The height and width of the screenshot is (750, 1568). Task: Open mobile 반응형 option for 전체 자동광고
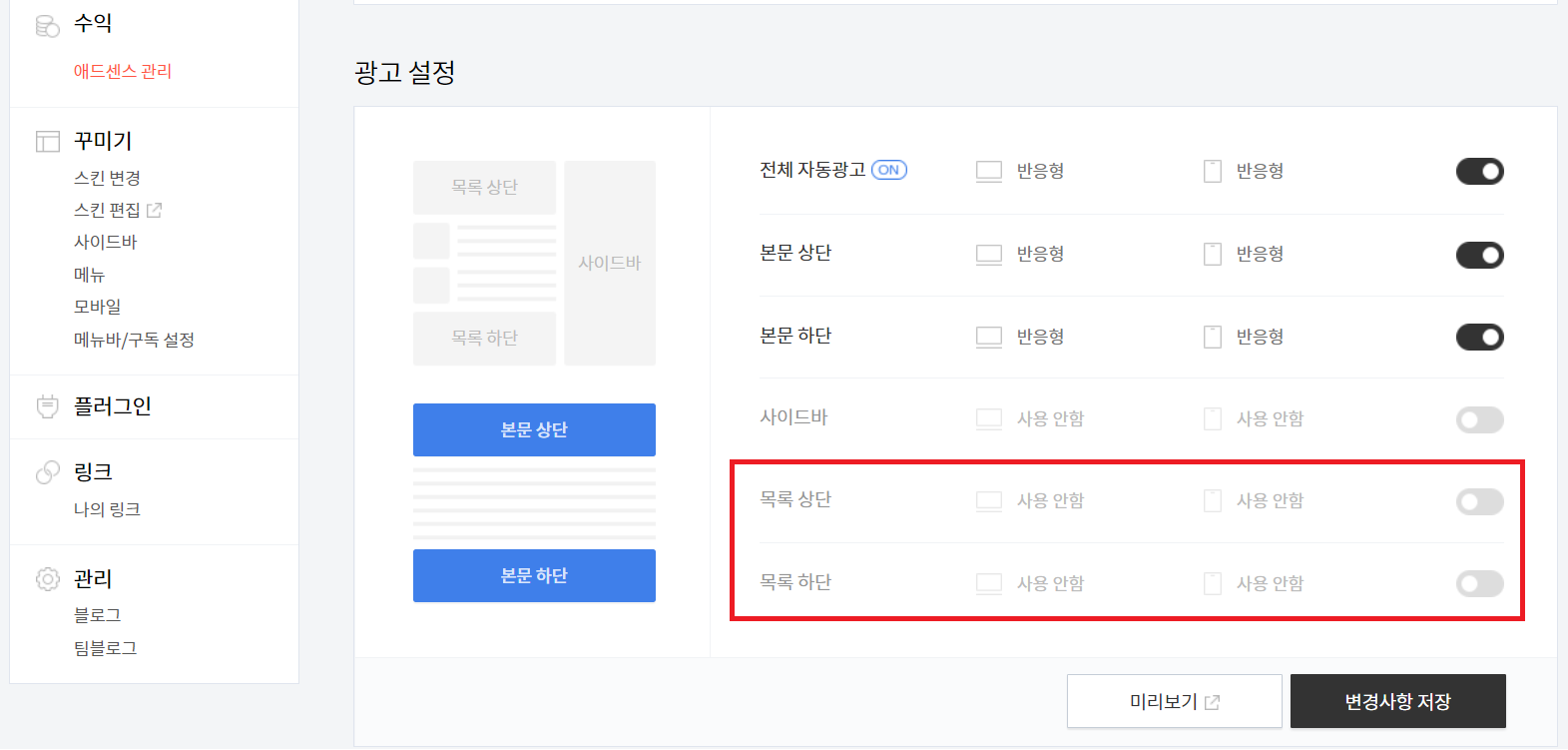point(1259,172)
